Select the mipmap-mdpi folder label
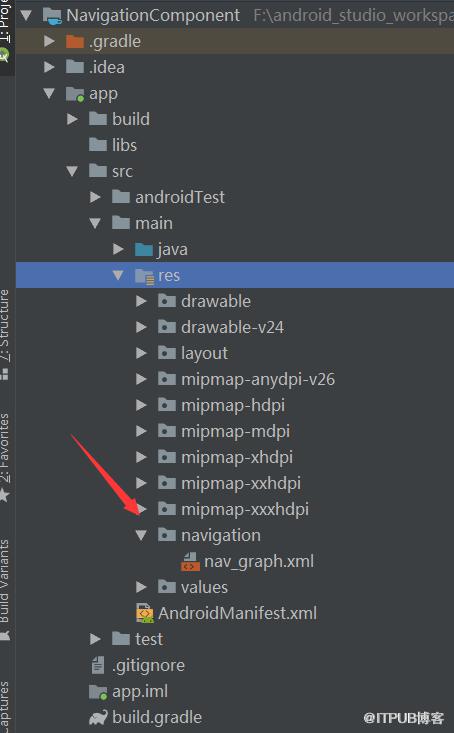454x733 pixels. [x=236, y=431]
